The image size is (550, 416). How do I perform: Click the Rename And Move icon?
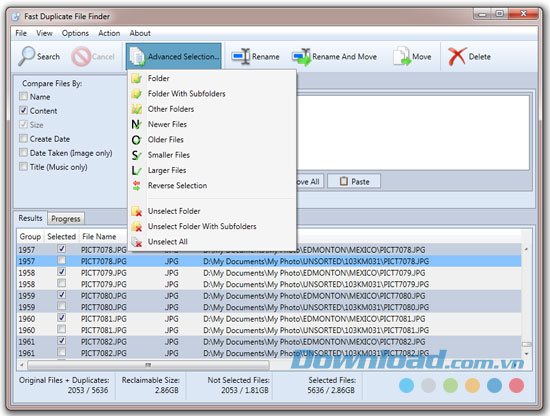301,57
